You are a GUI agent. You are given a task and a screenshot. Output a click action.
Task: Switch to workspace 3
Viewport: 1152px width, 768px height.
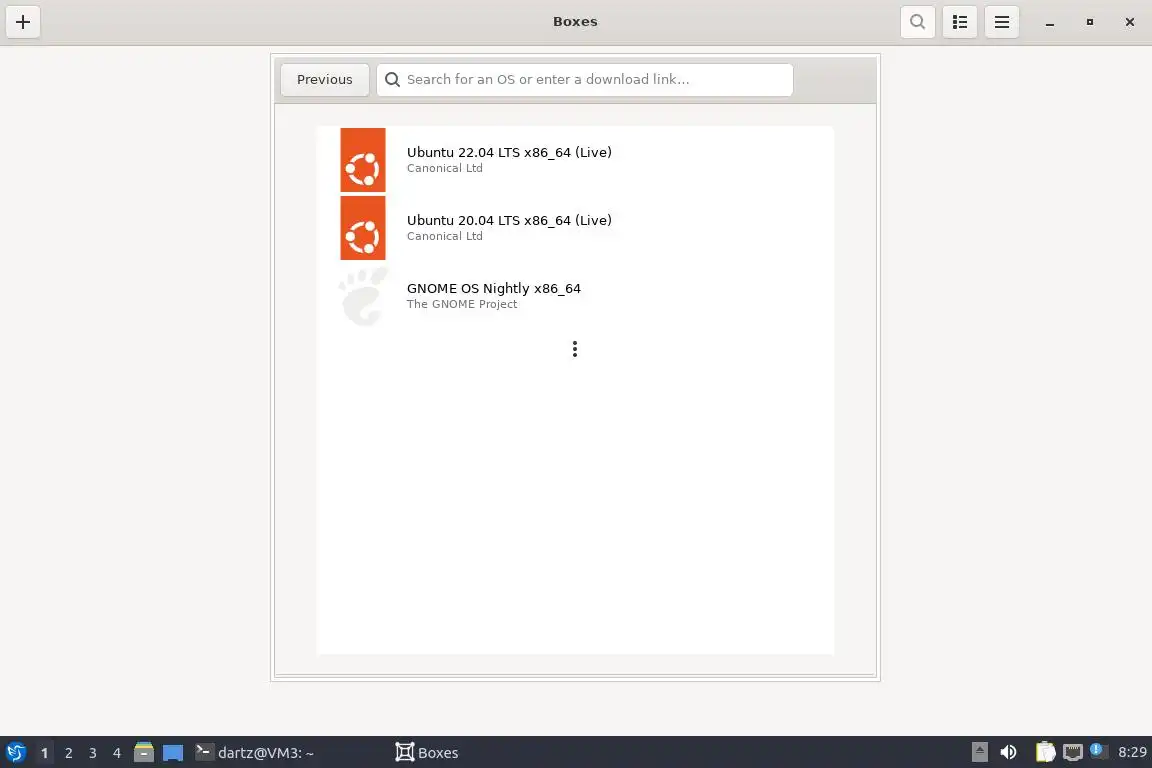coord(93,753)
